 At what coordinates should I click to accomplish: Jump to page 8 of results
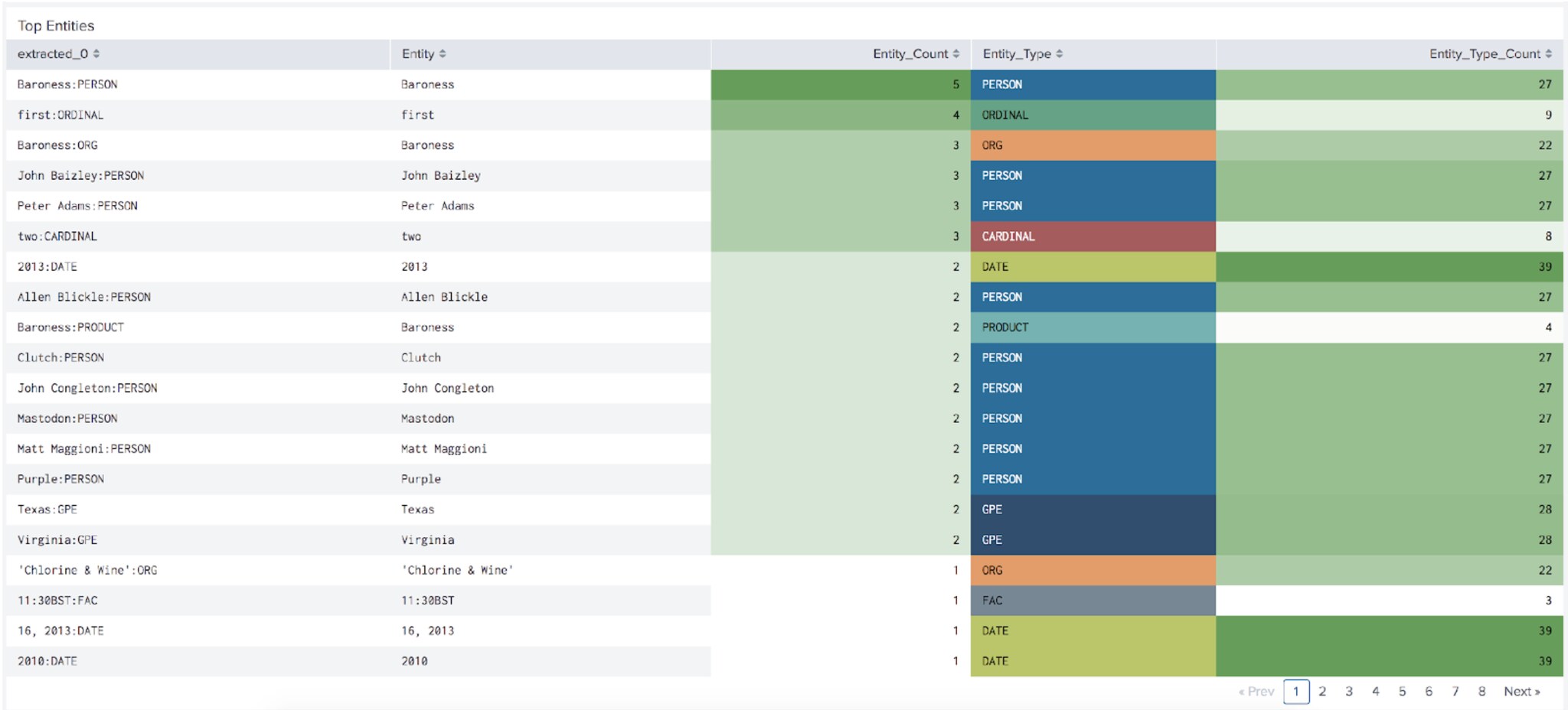1481,692
